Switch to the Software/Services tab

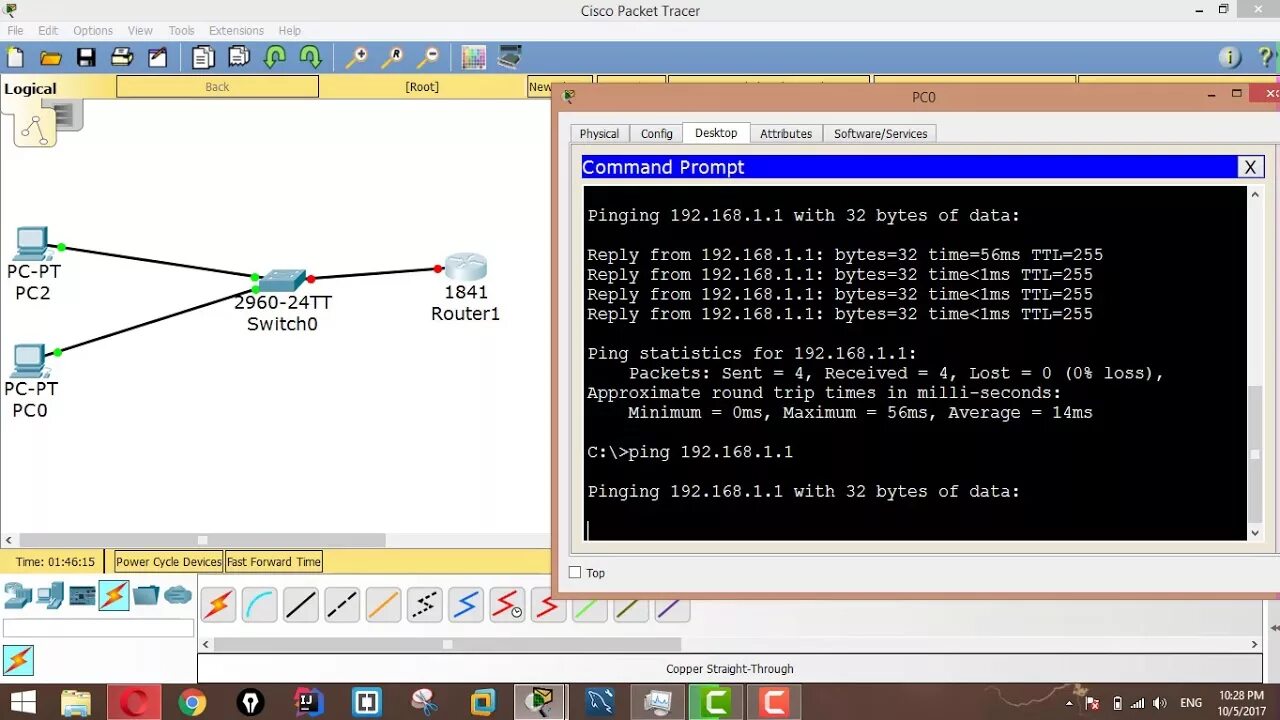tap(880, 134)
